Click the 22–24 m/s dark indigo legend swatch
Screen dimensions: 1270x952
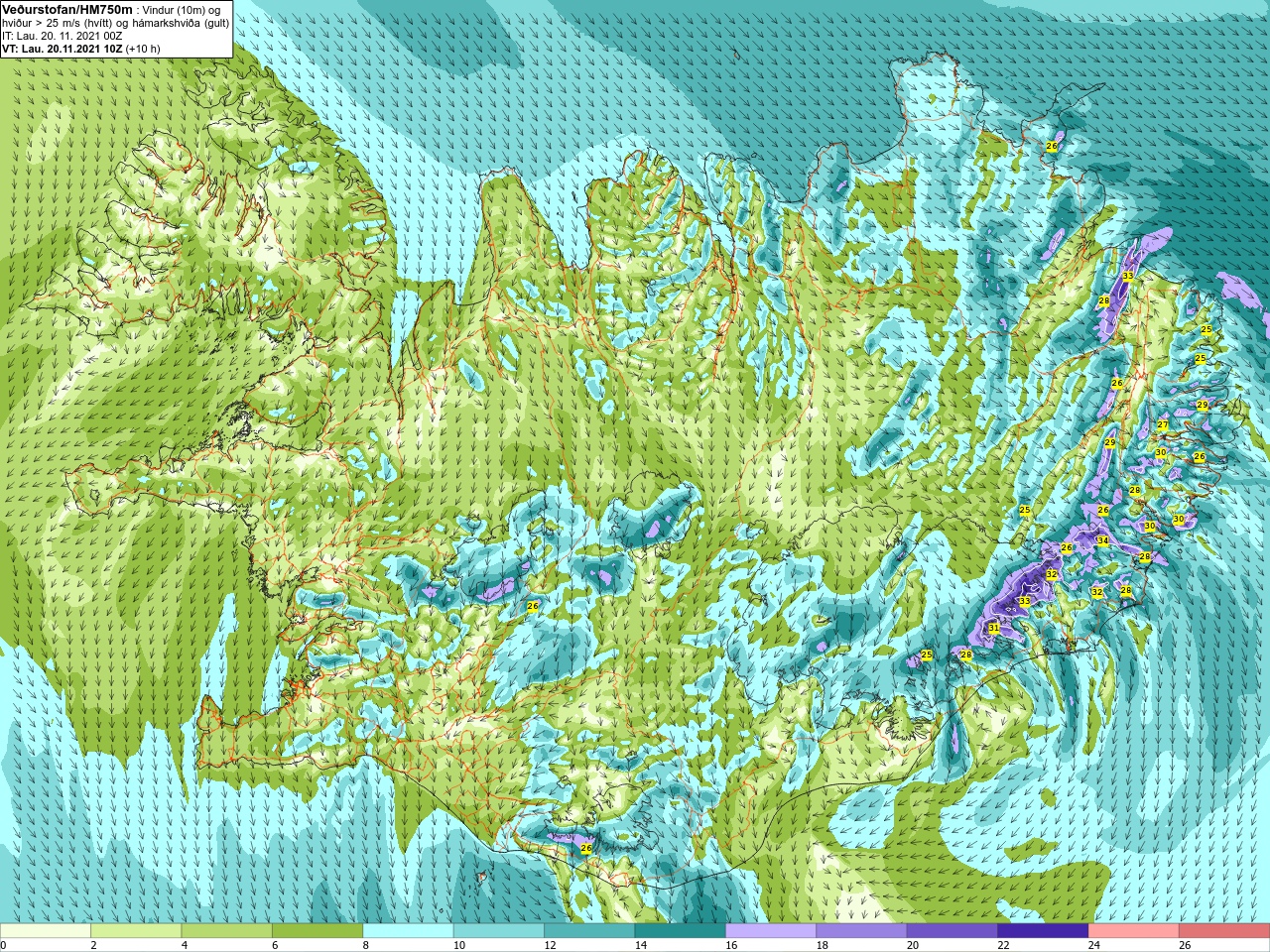click(1044, 931)
